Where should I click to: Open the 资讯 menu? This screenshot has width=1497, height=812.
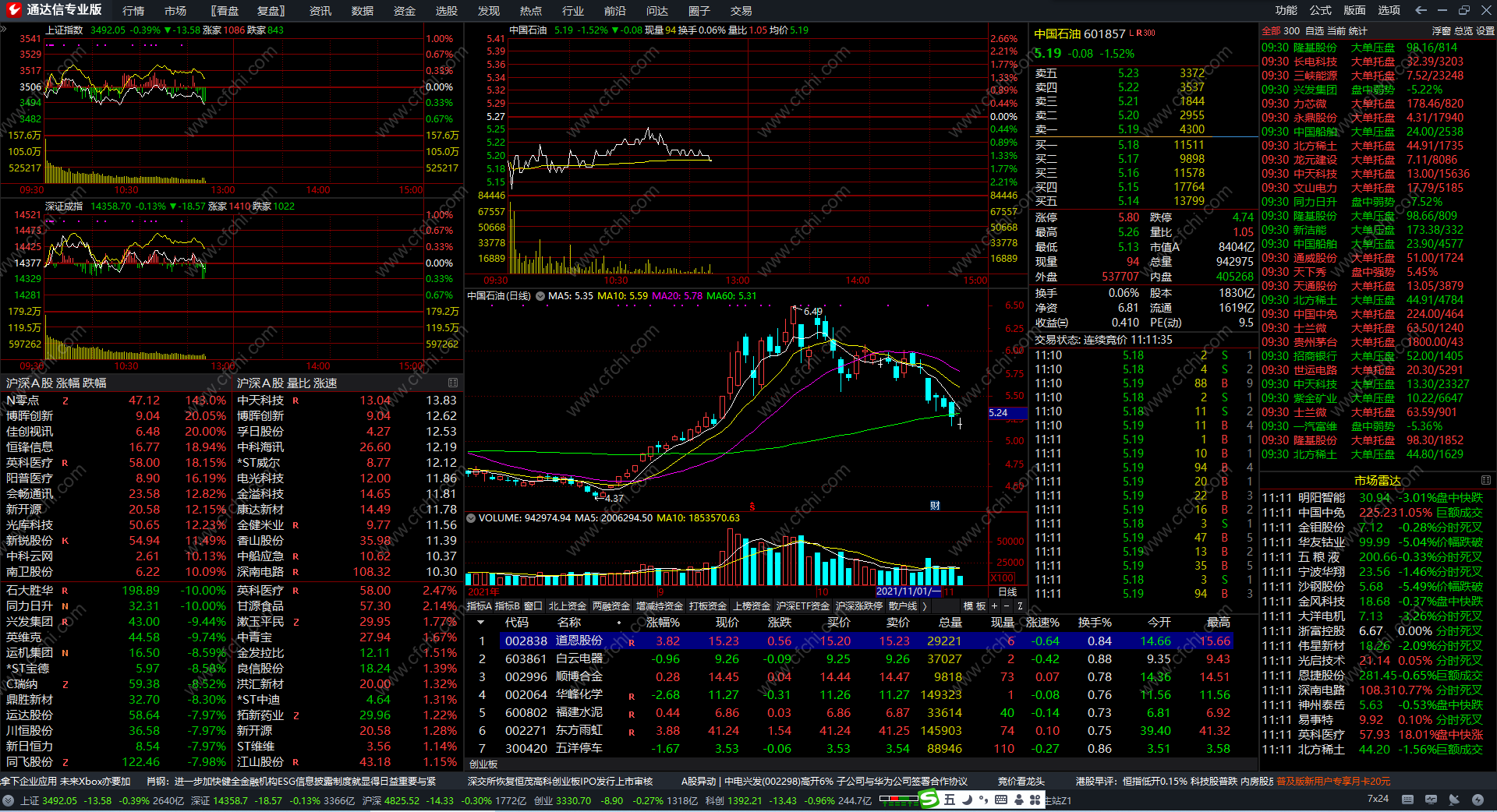[x=320, y=11]
